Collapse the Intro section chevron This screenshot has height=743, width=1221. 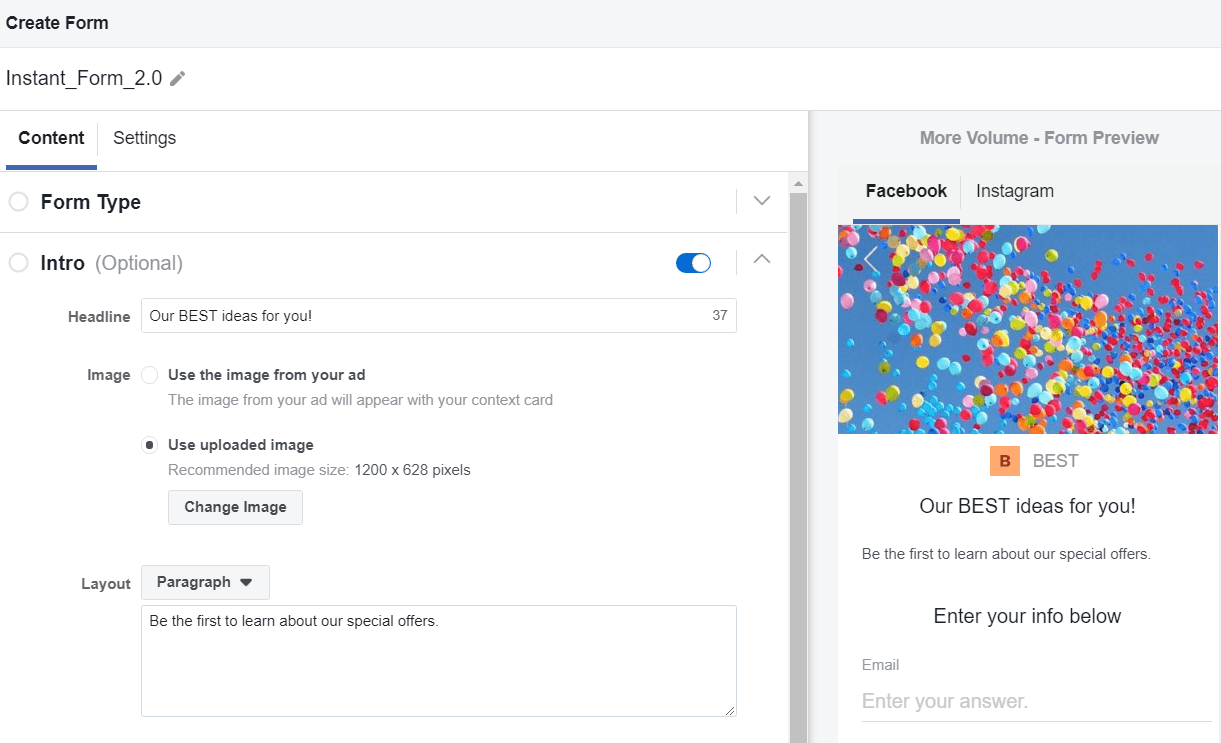click(x=762, y=260)
